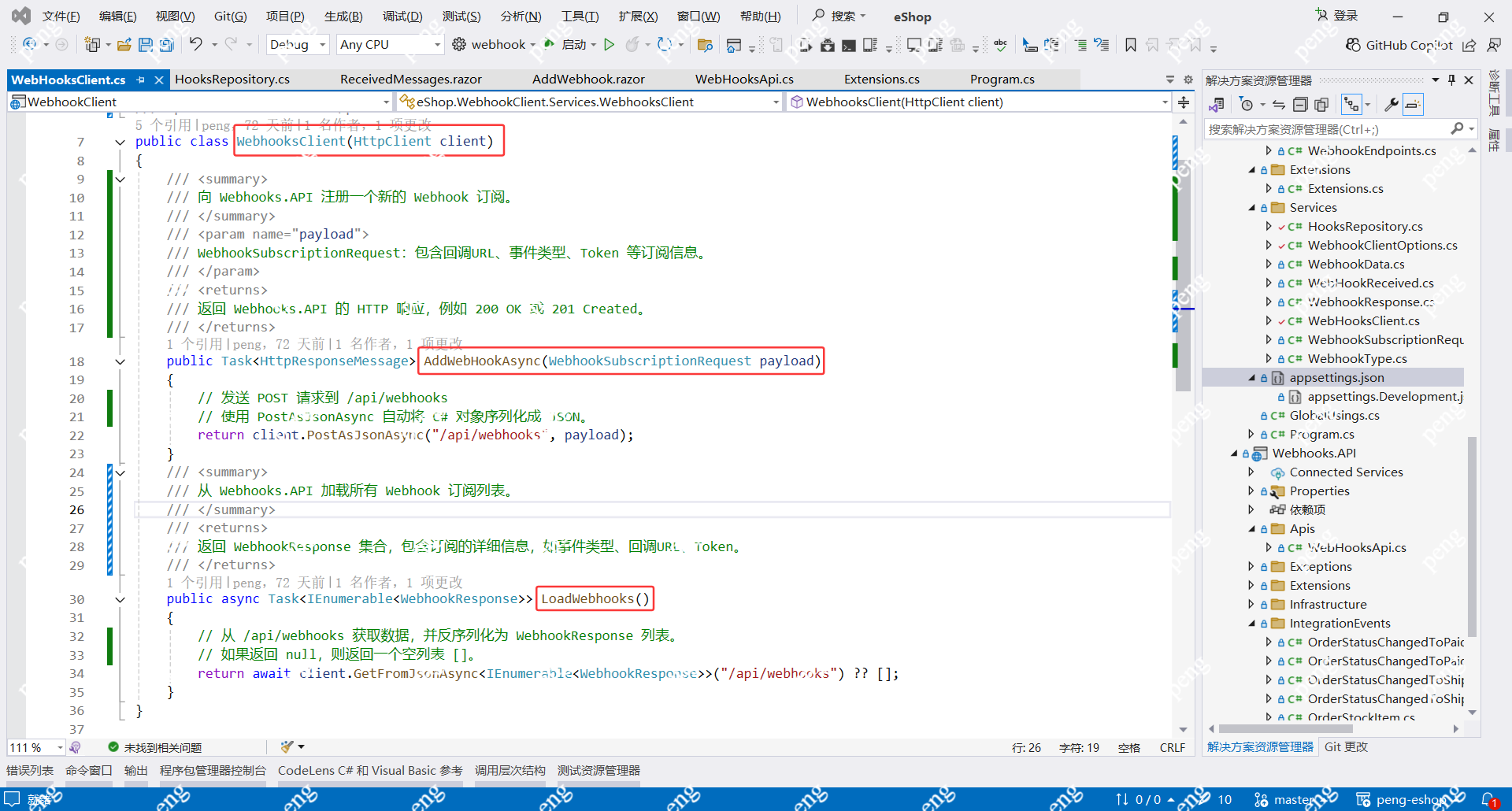Unpin the WebHooksClient.cs document tab
1512x811 pixels.
pyautogui.click(x=142, y=80)
